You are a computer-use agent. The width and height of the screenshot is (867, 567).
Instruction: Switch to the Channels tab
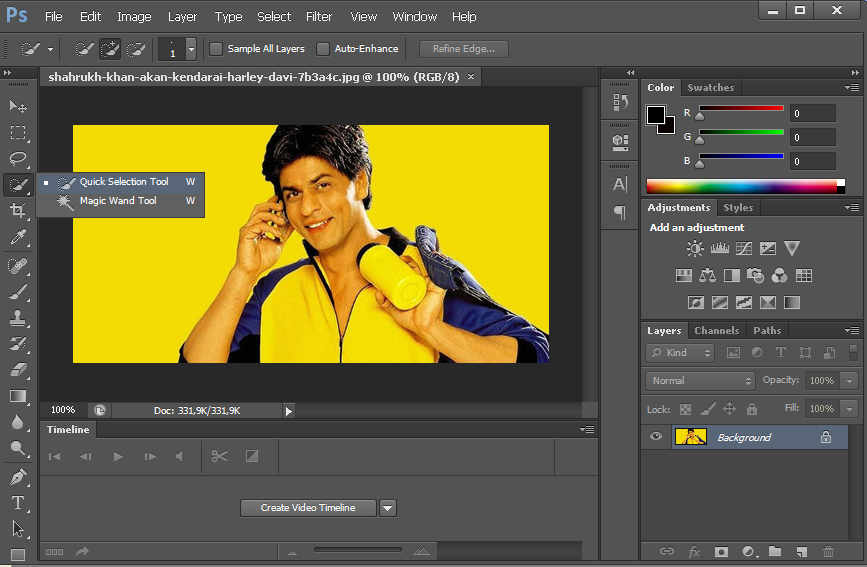(x=717, y=330)
